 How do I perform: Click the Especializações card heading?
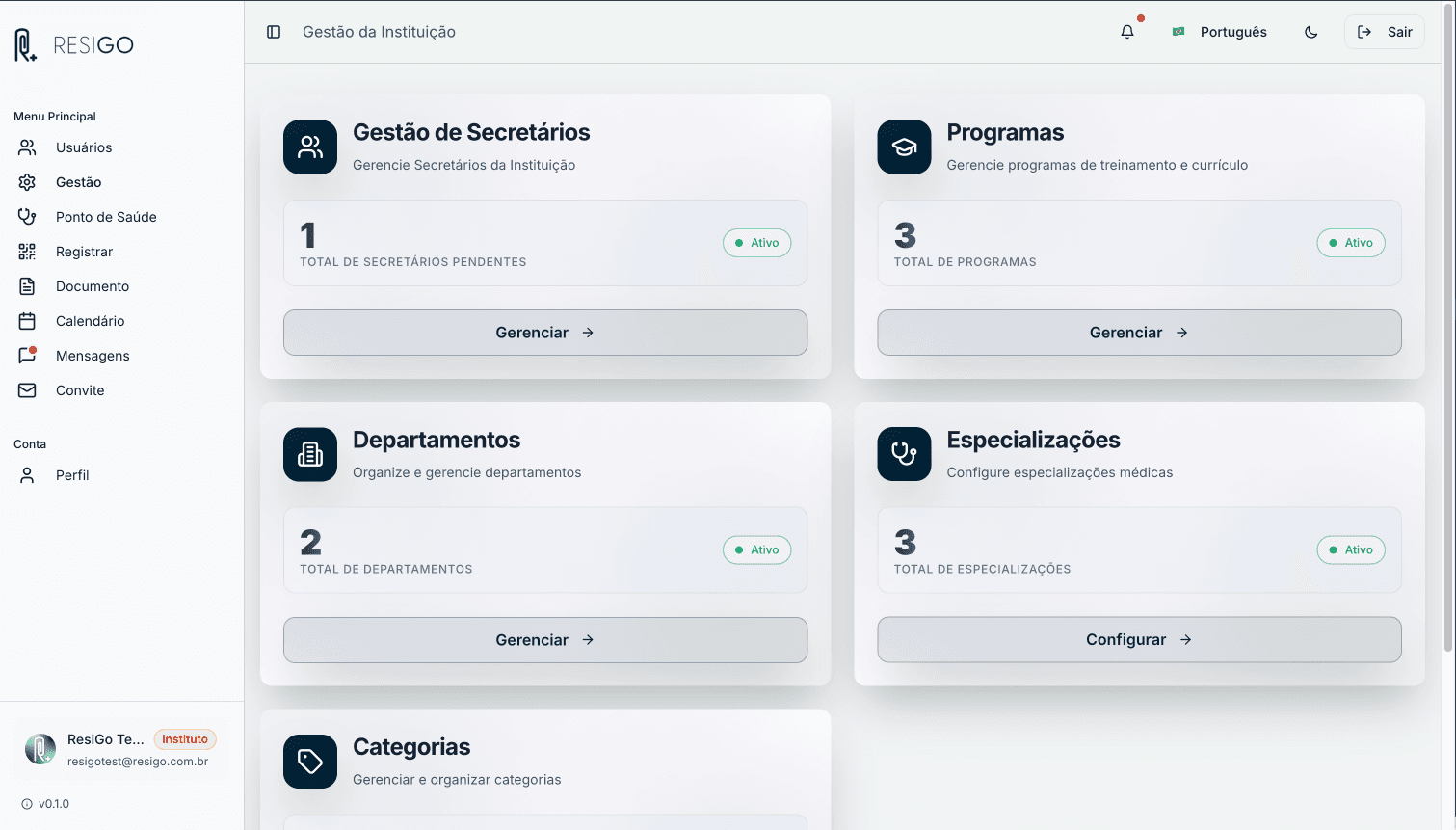pyautogui.click(x=1033, y=440)
